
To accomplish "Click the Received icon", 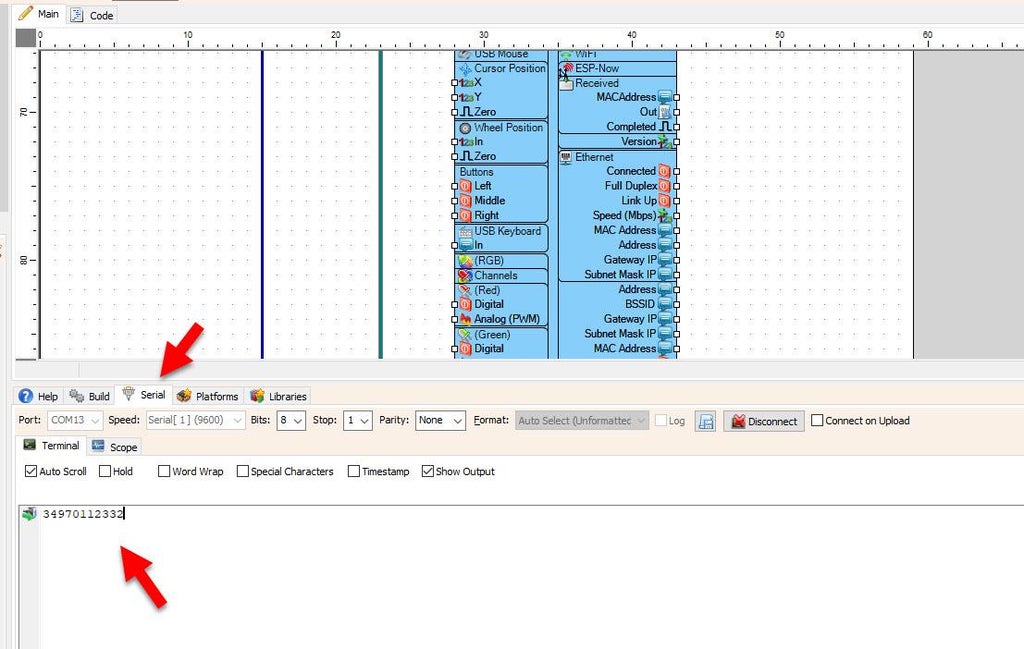I will coord(566,83).
